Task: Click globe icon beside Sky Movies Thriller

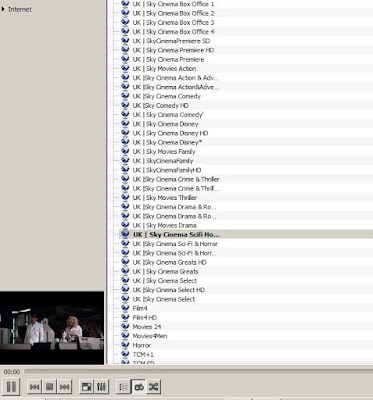Action: tap(125, 198)
